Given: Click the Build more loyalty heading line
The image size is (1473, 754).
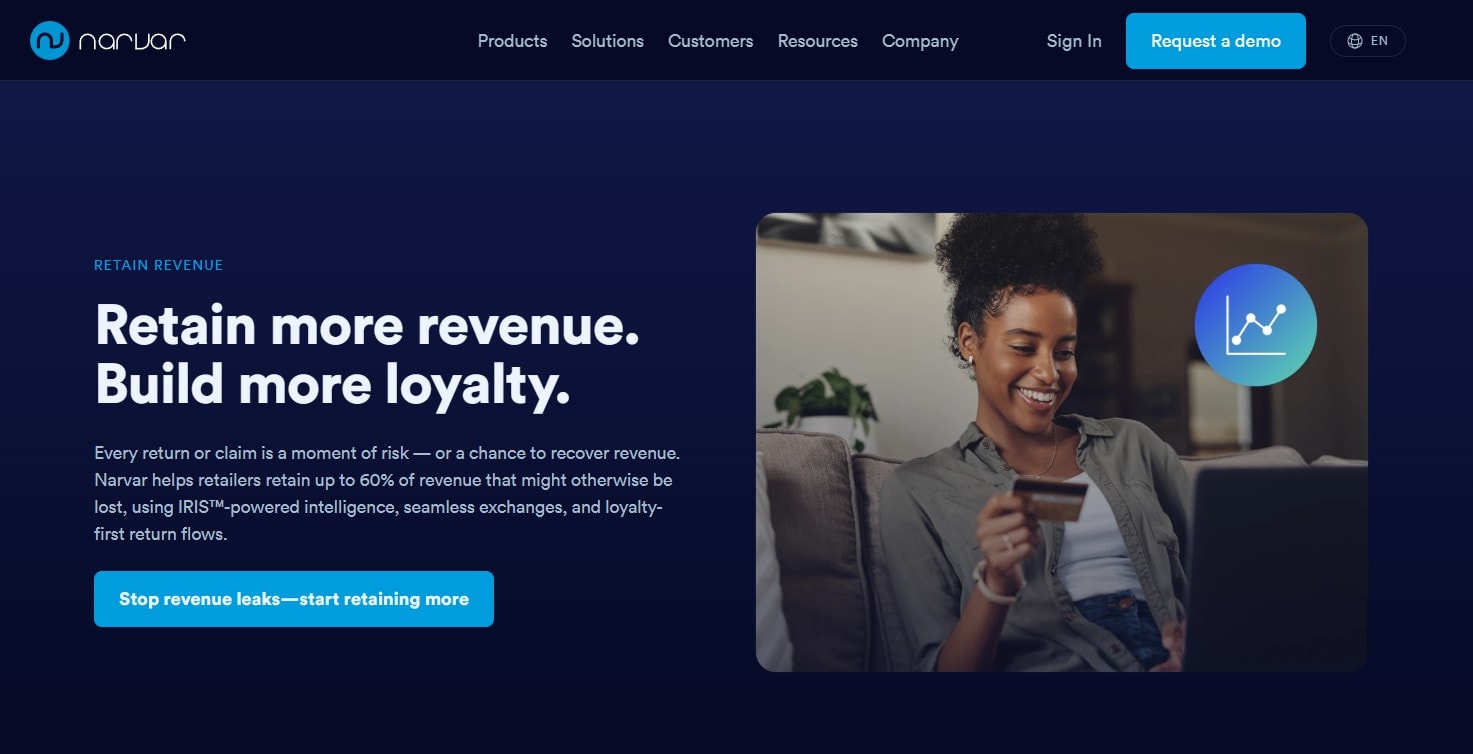Looking at the screenshot, I should (x=332, y=383).
